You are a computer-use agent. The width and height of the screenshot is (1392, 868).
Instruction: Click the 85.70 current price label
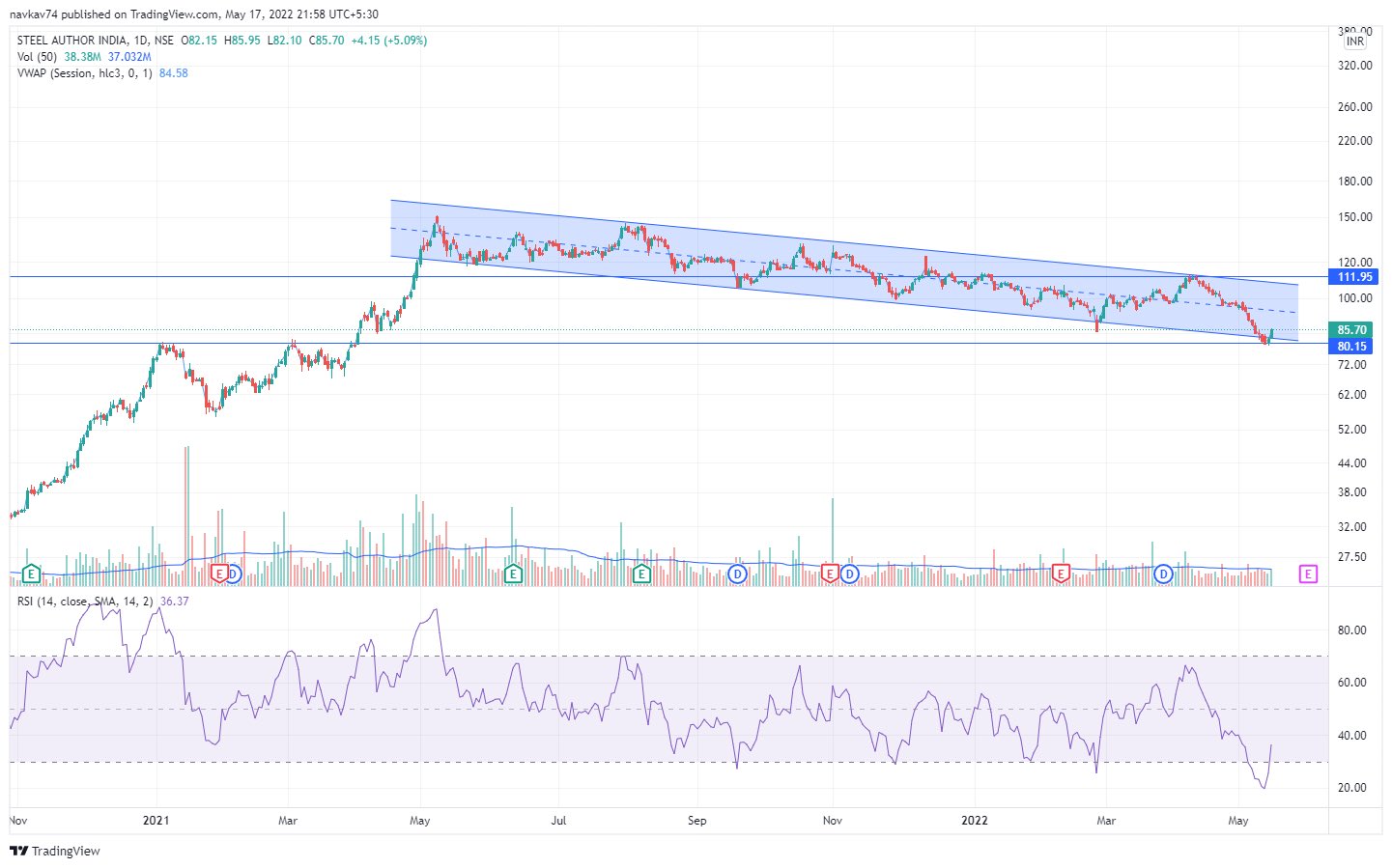(1351, 329)
